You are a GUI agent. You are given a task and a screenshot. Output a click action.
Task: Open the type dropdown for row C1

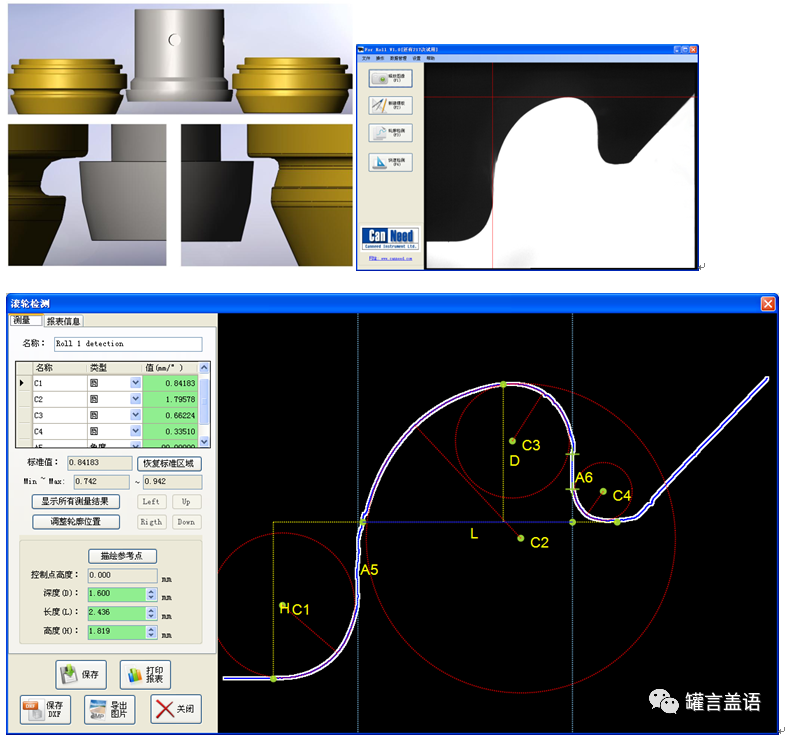136,383
